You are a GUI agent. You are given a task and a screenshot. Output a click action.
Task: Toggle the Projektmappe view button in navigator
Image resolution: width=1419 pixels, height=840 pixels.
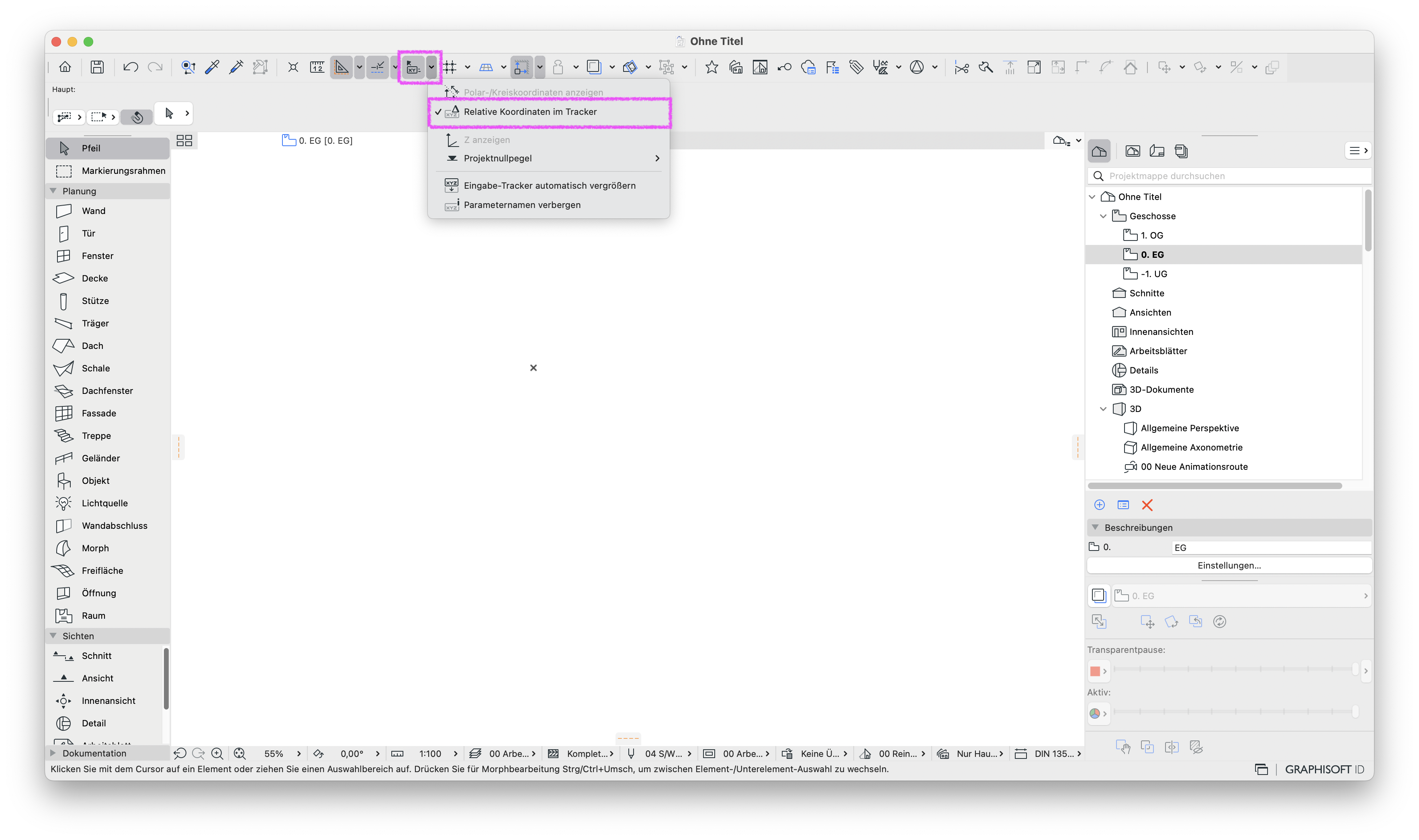pos(1099,151)
